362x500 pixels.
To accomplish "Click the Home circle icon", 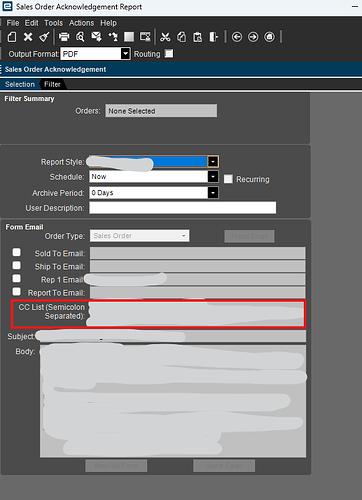I will coord(270,37).
